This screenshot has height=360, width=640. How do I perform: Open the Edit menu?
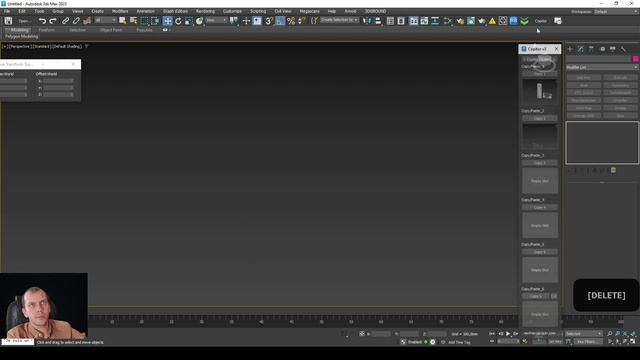22,11
